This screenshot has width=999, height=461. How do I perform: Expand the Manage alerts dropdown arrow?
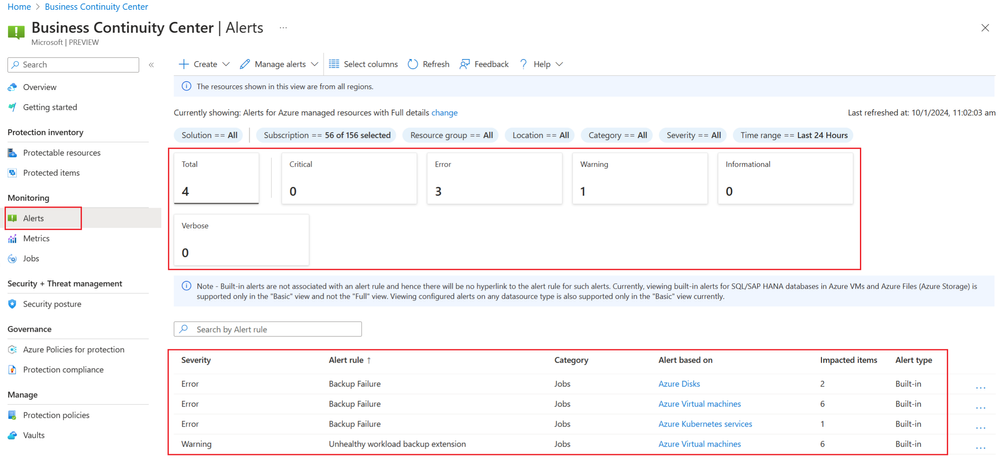point(315,64)
